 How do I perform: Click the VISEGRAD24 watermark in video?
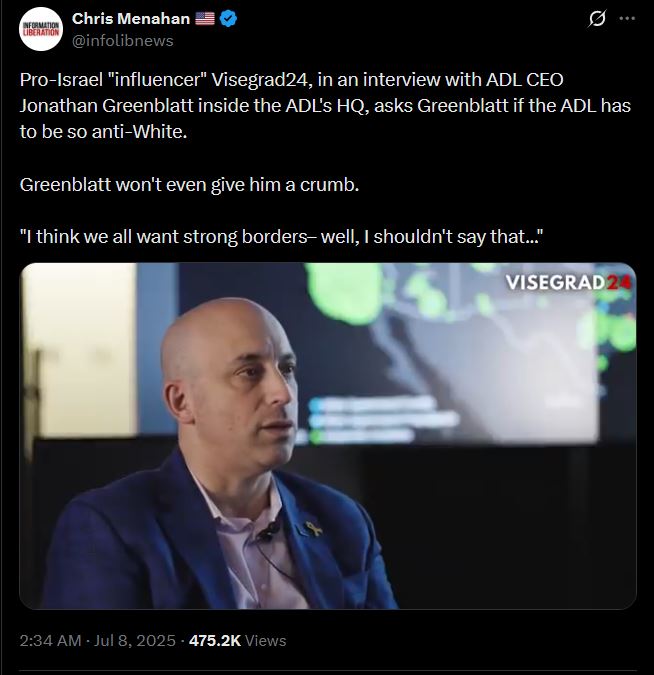coord(568,283)
